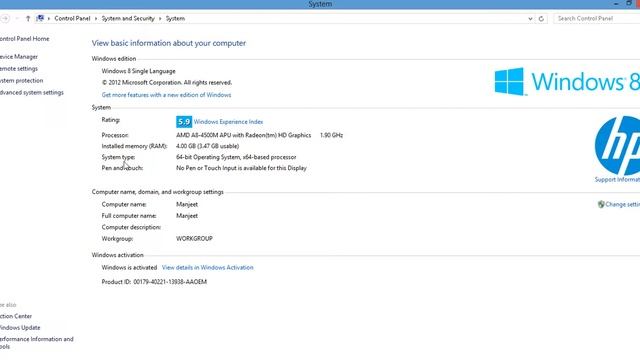Open Advanced system settings
Viewport: 640px width, 360px height.
tap(31, 93)
